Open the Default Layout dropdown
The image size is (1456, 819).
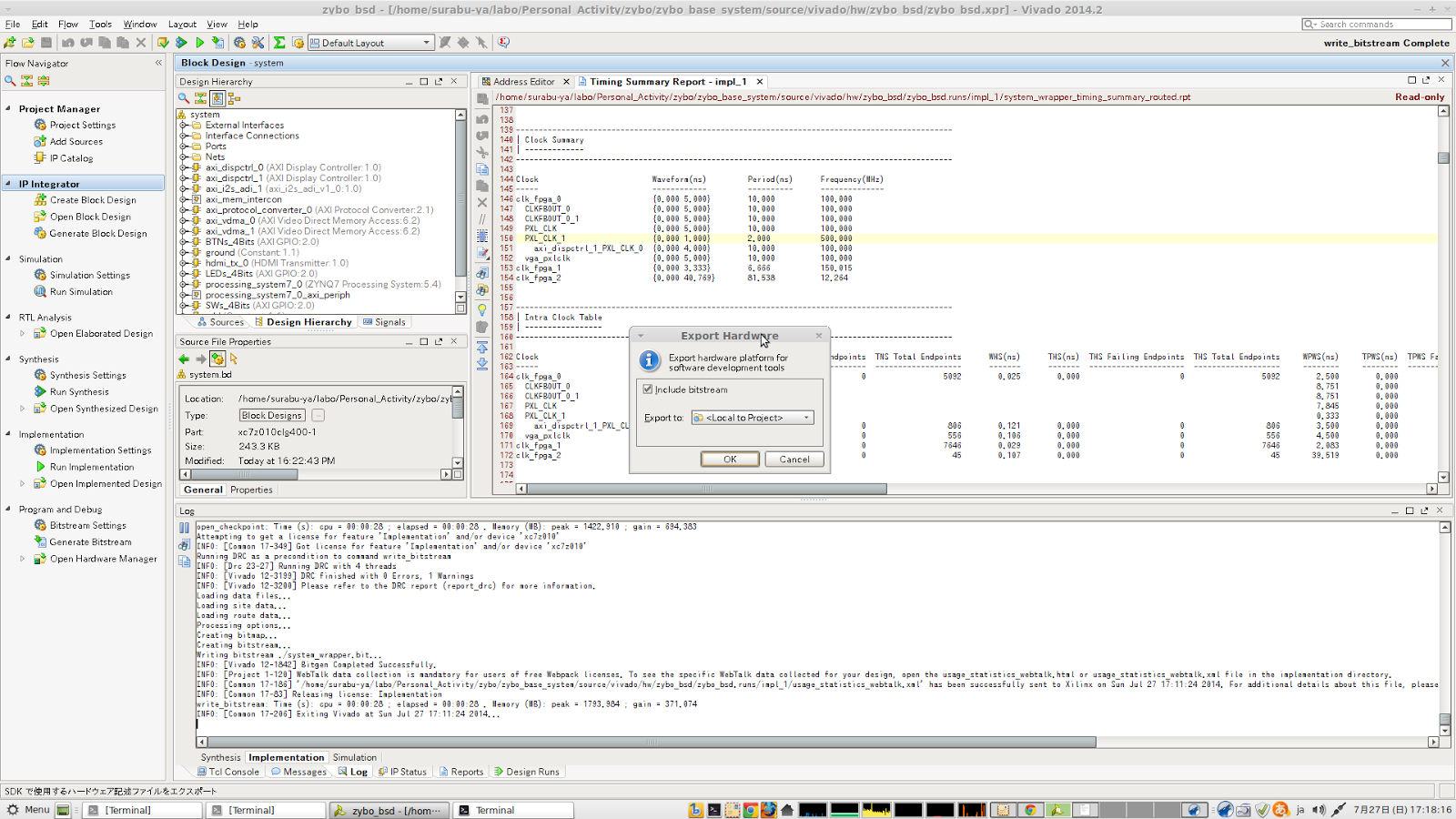(370, 43)
